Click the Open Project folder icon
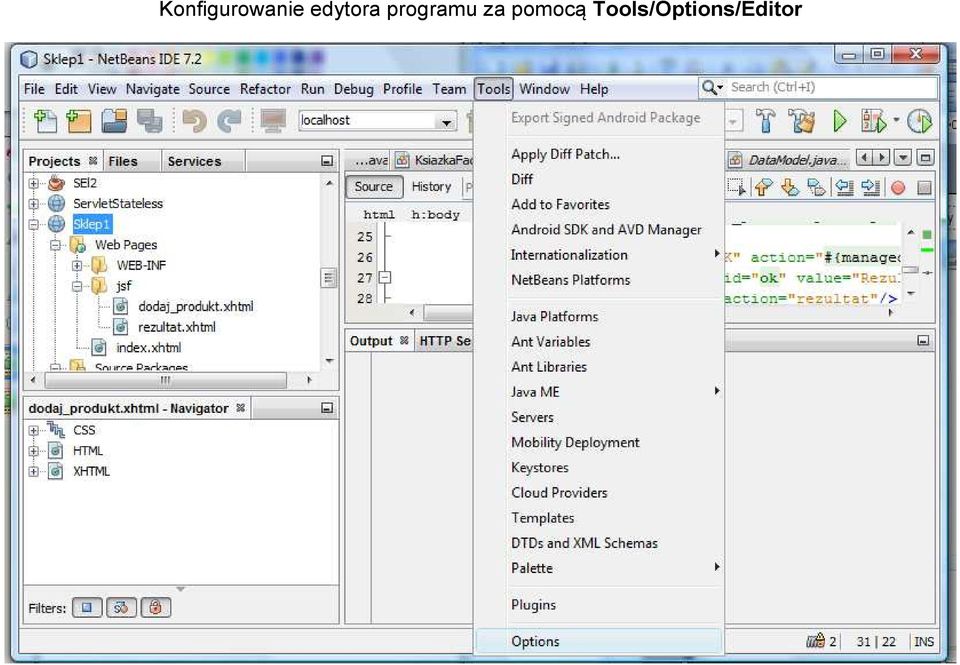 [x=114, y=121]
